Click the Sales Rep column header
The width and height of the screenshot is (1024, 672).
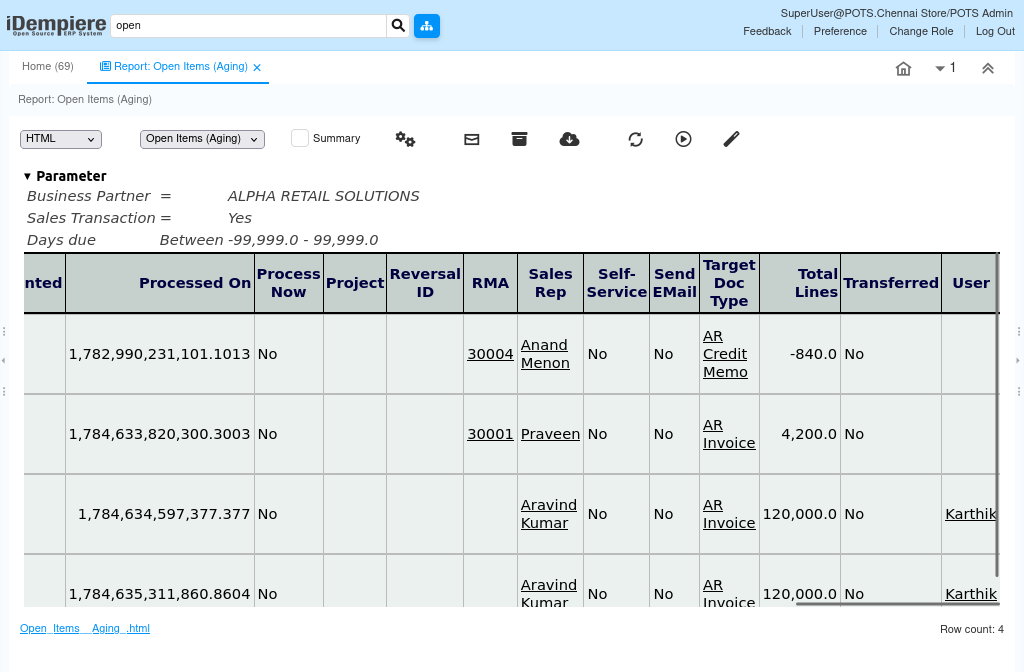pos(551,283)
